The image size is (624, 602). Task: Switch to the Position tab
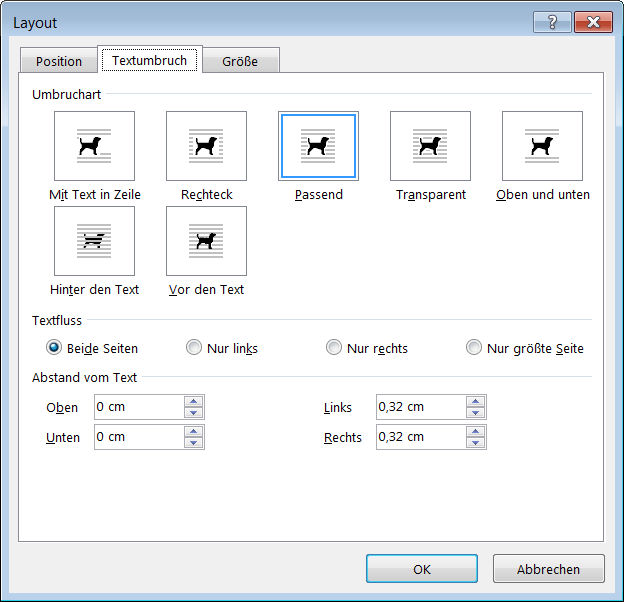tap(59, 61)
